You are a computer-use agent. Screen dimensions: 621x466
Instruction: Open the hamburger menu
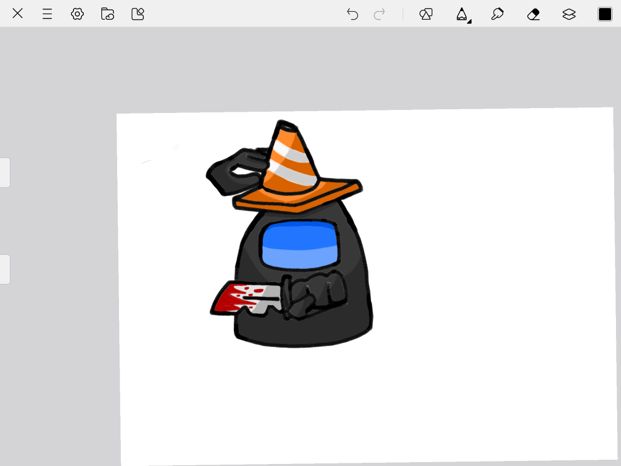tap(47, 14)
